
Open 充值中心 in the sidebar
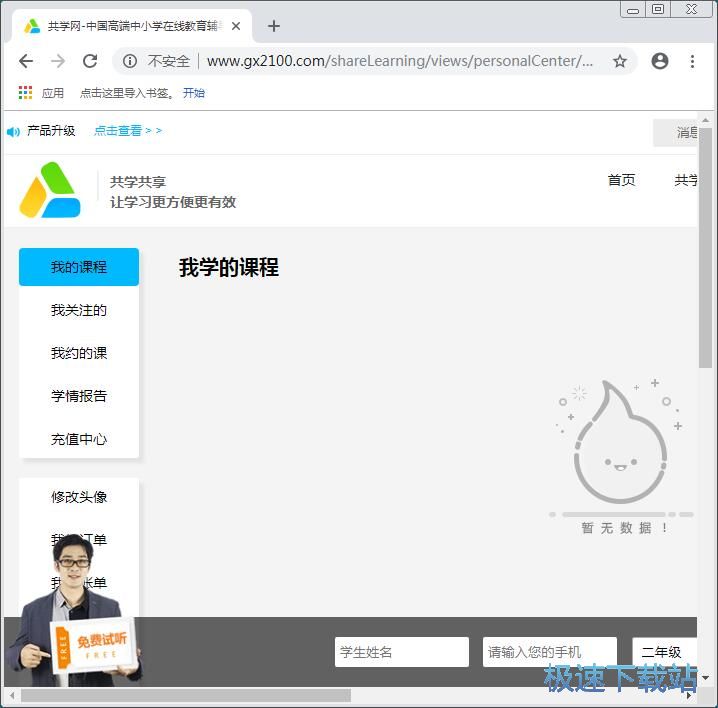(x=79, y=439)
